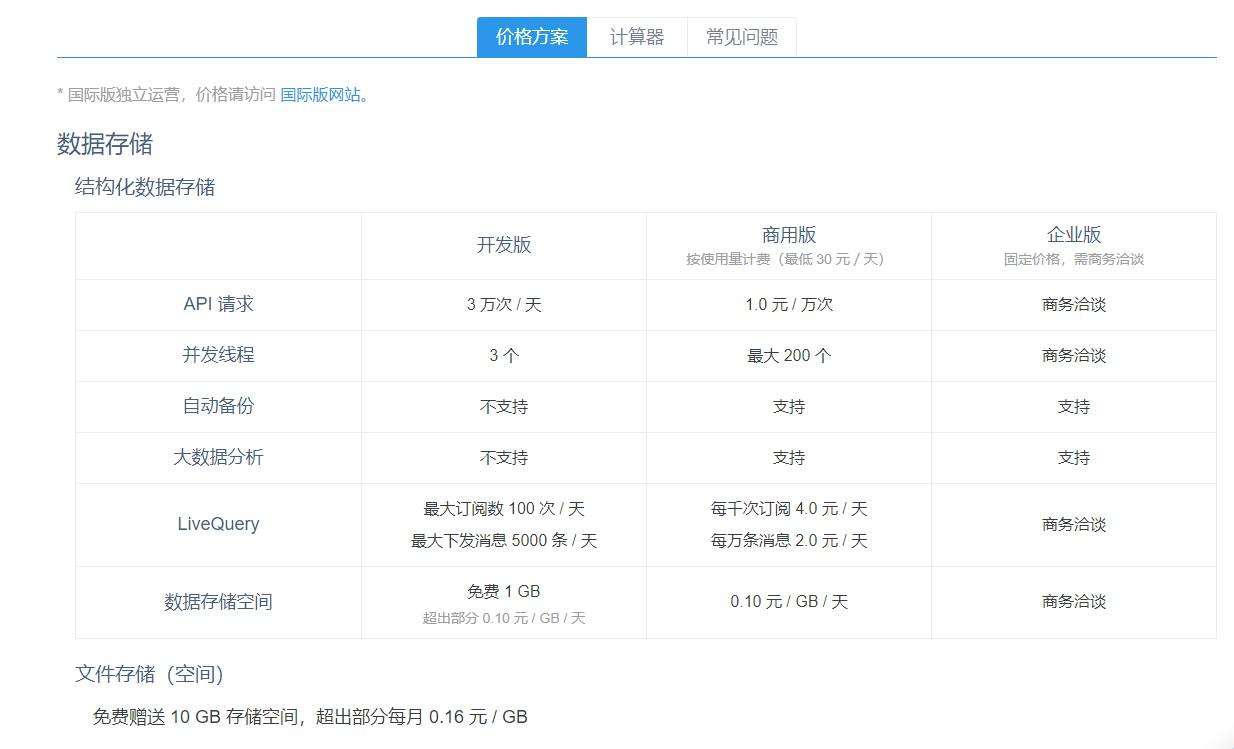This screenshot has width=1234, height=749.
Task: Click the 数据存储 section heading
Action: coord(90,143)
